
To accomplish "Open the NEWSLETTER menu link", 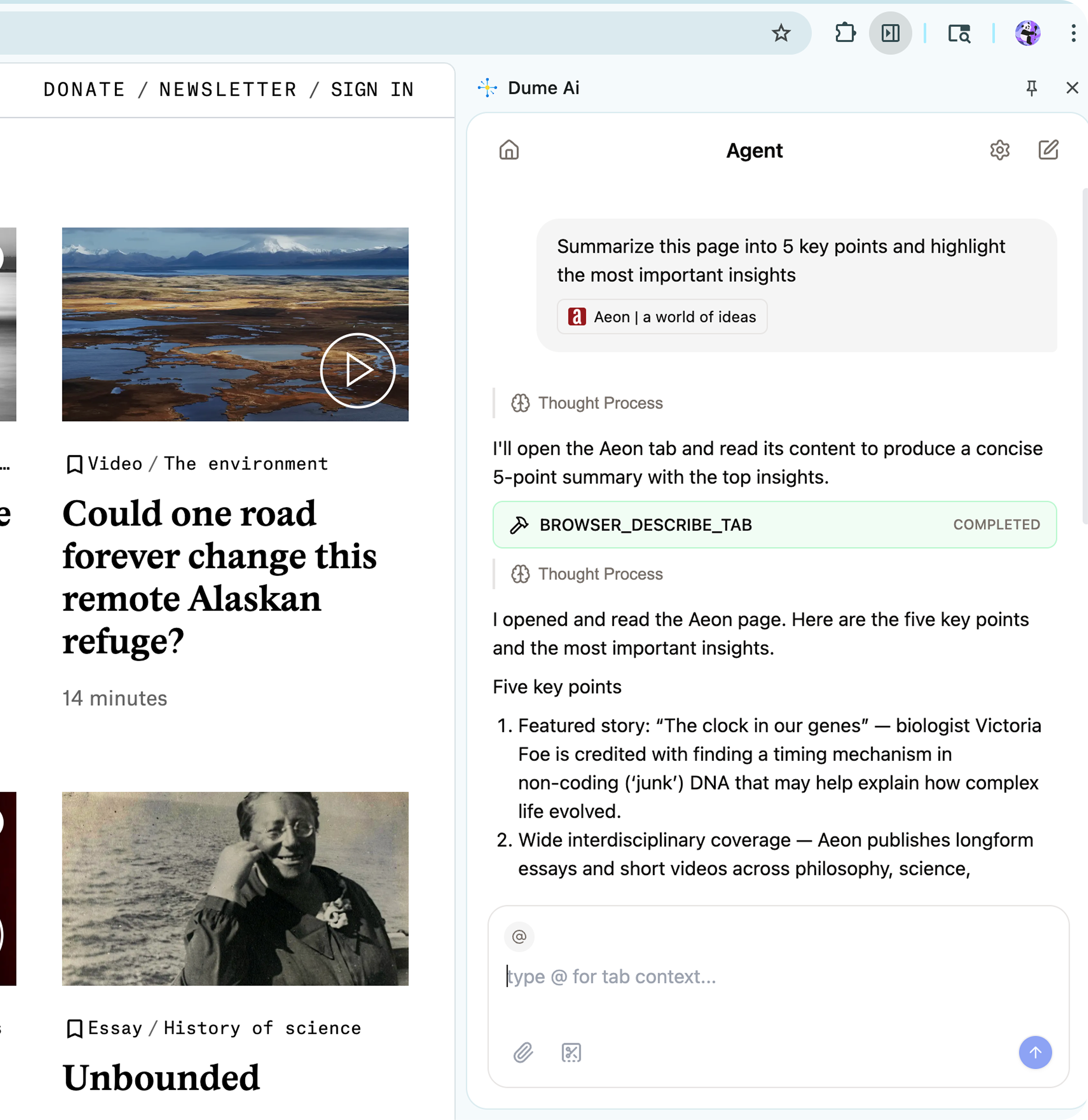I will pyautogui.click(x=228, y=90).
